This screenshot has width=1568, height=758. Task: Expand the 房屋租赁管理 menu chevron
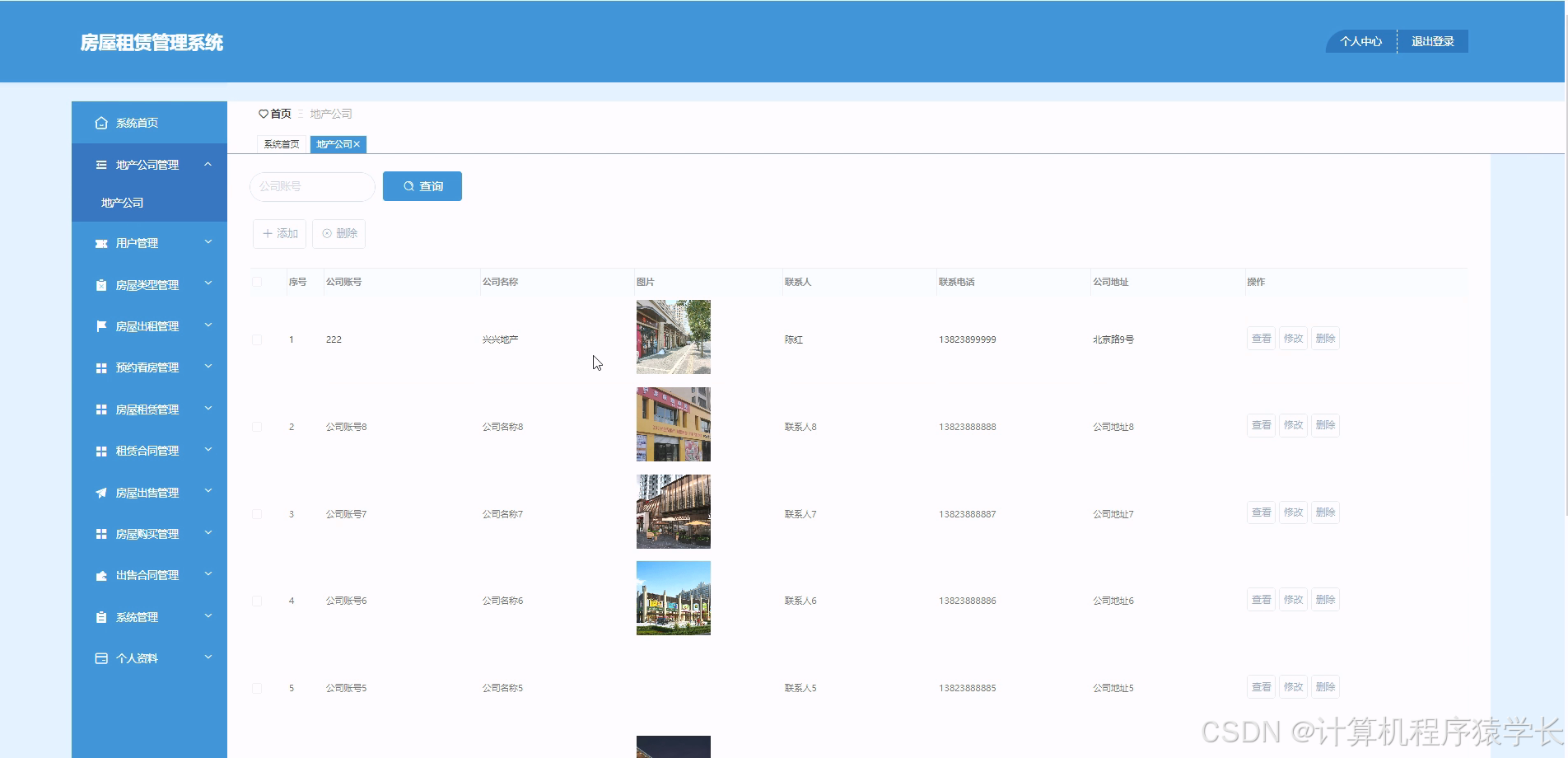[208, 409]
